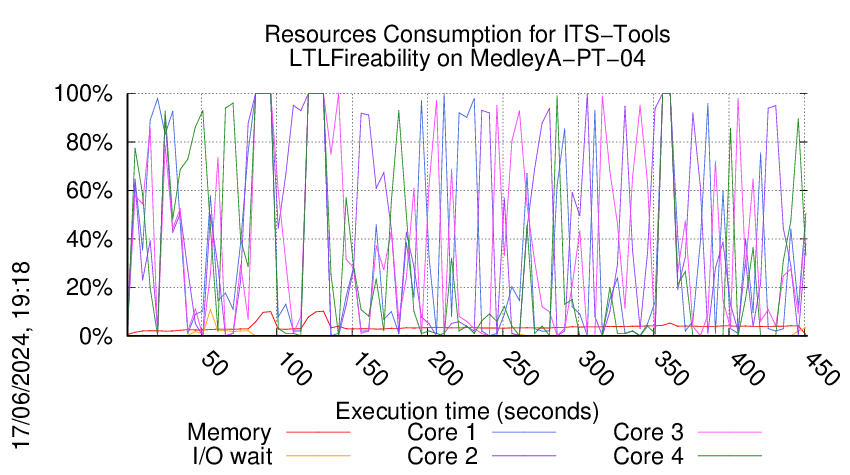Click the magenta Core 3 legend line
850x475 pixels.
pos(730,432)
